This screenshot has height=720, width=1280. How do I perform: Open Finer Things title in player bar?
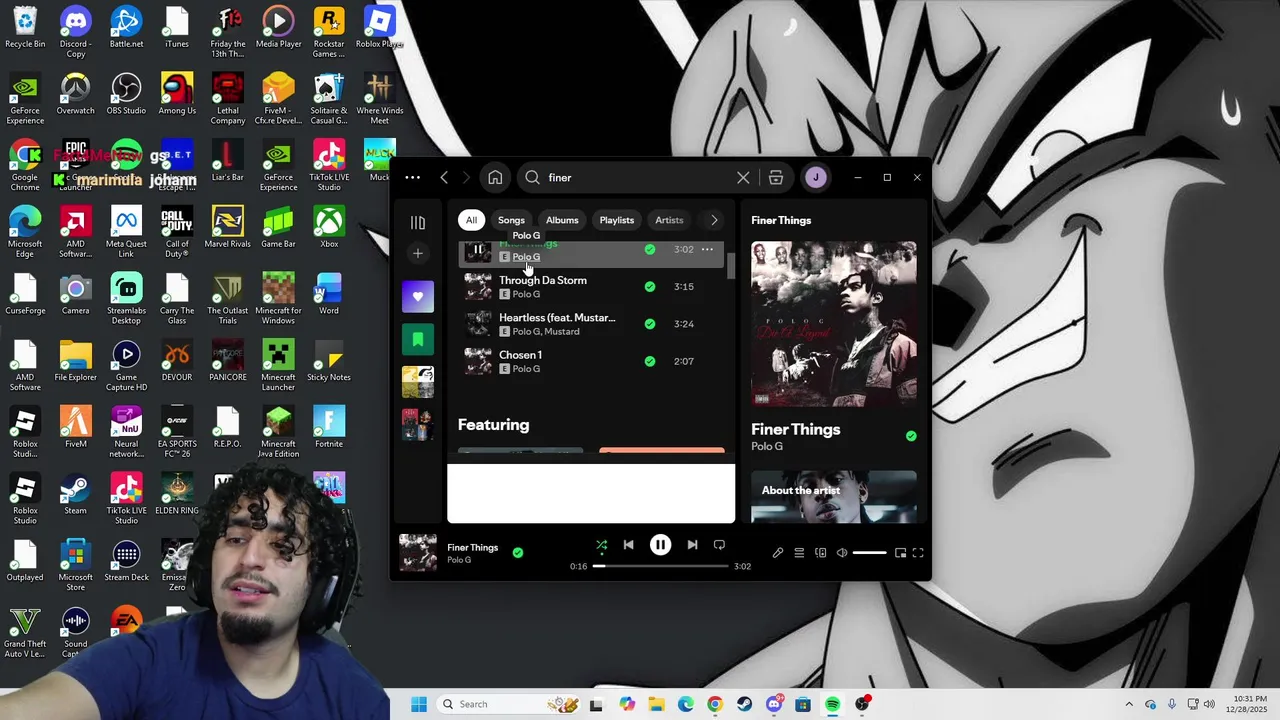coord(472,547)
